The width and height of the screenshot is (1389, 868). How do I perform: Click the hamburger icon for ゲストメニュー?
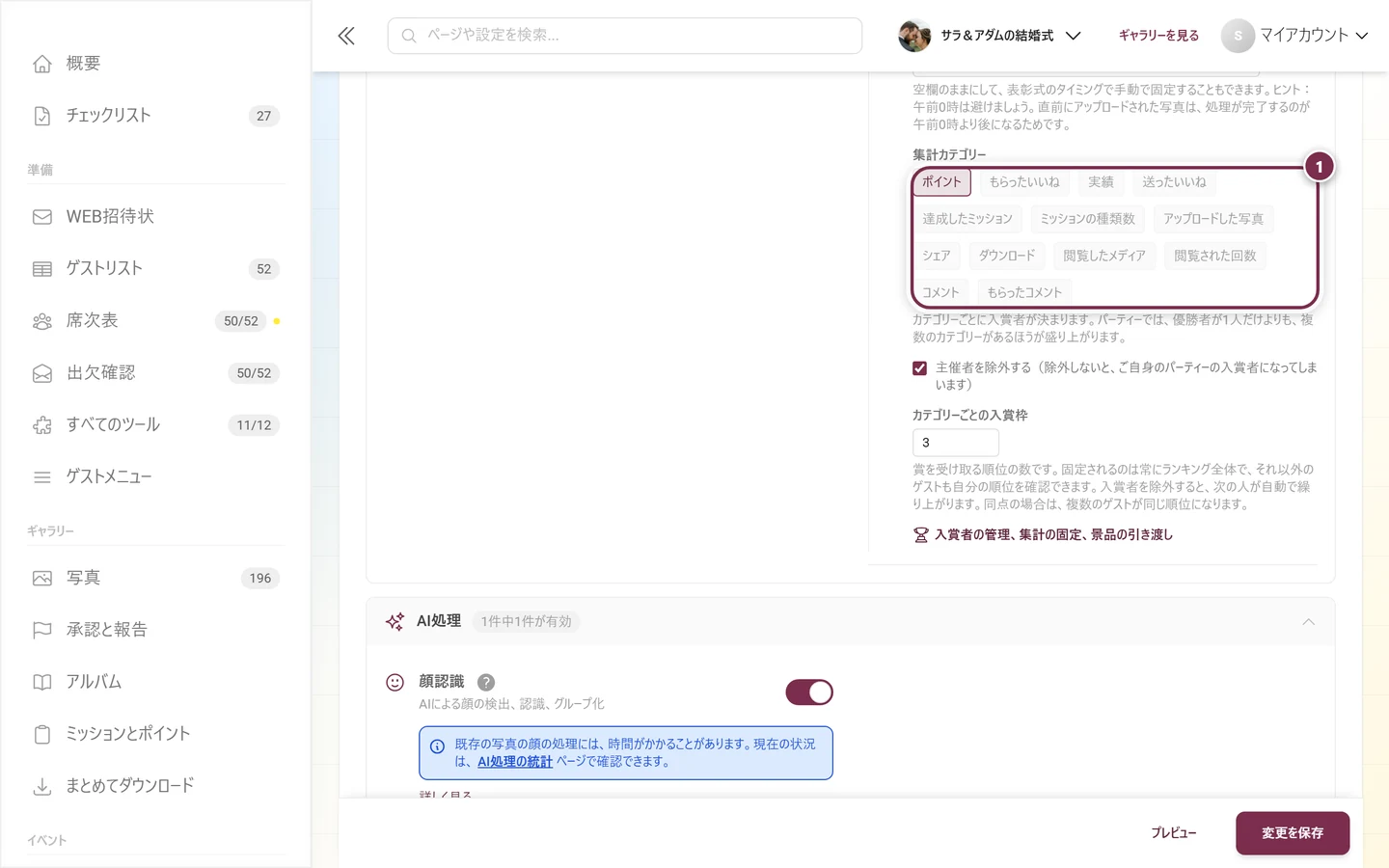[x=42, y=477]
